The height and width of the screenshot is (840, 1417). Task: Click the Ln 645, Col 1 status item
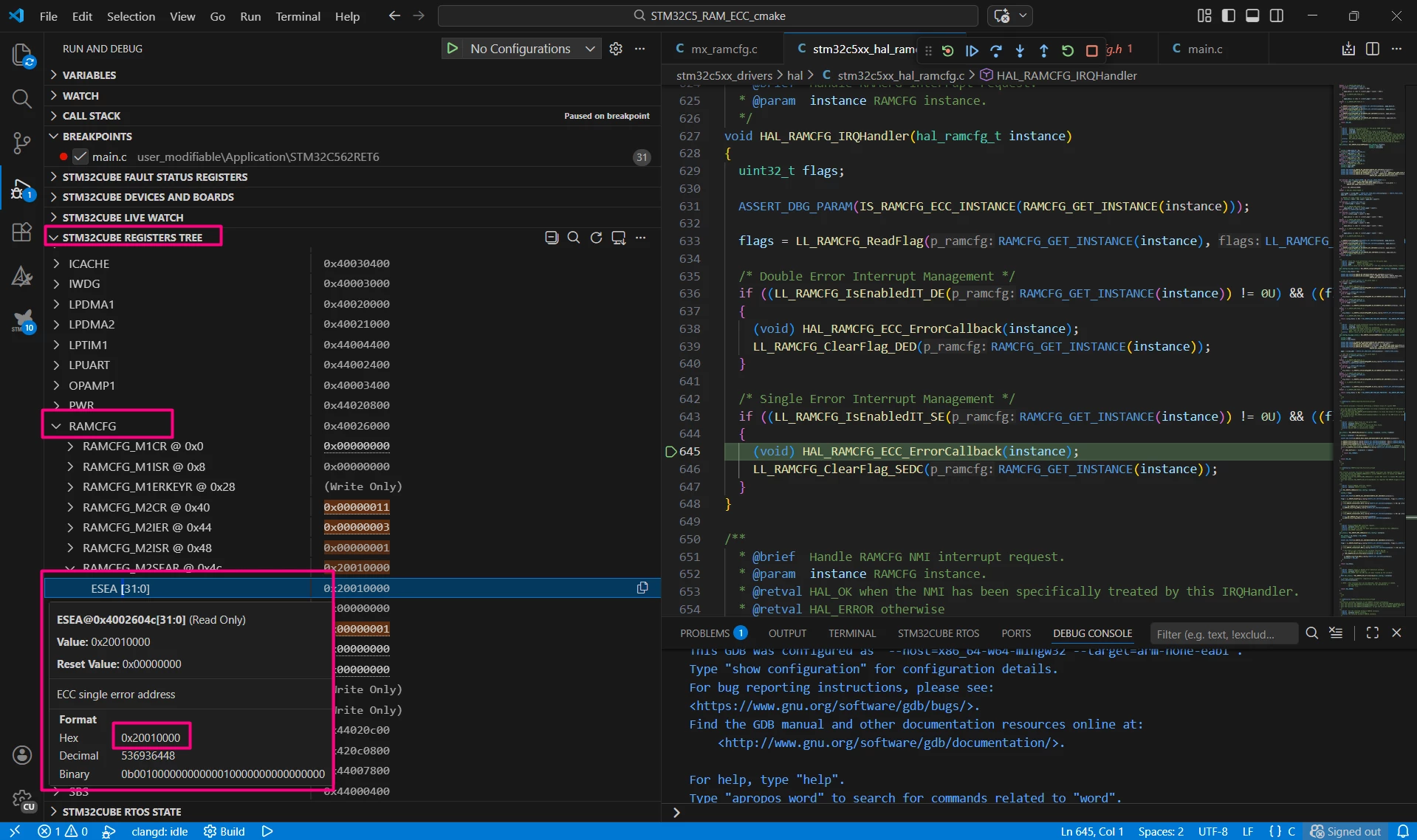[1092, 832]
